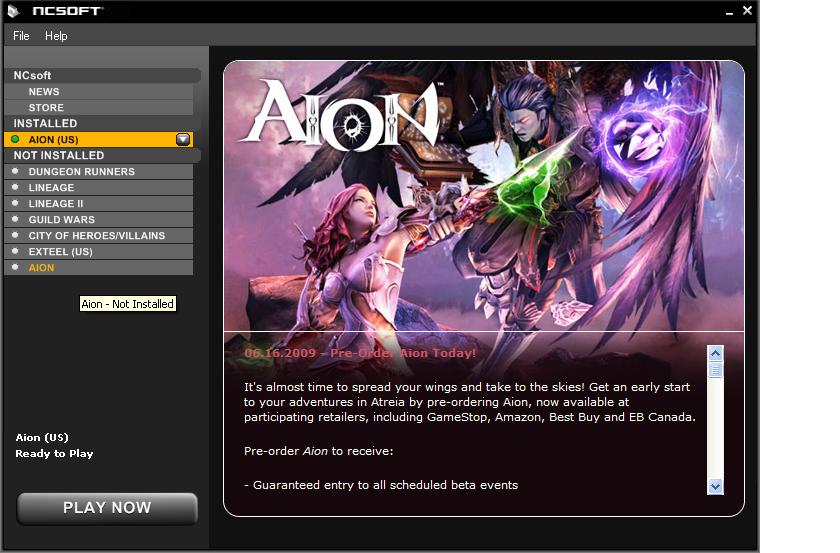Open the STORE section

coord(99,108)
